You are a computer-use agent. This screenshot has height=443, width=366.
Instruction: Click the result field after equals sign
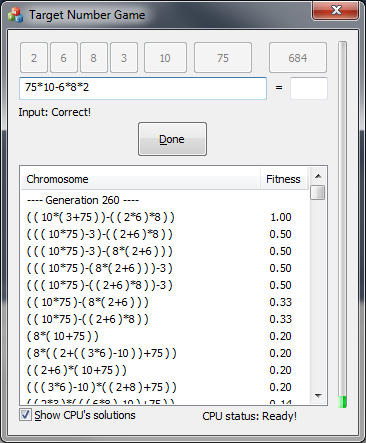[309, 88]
